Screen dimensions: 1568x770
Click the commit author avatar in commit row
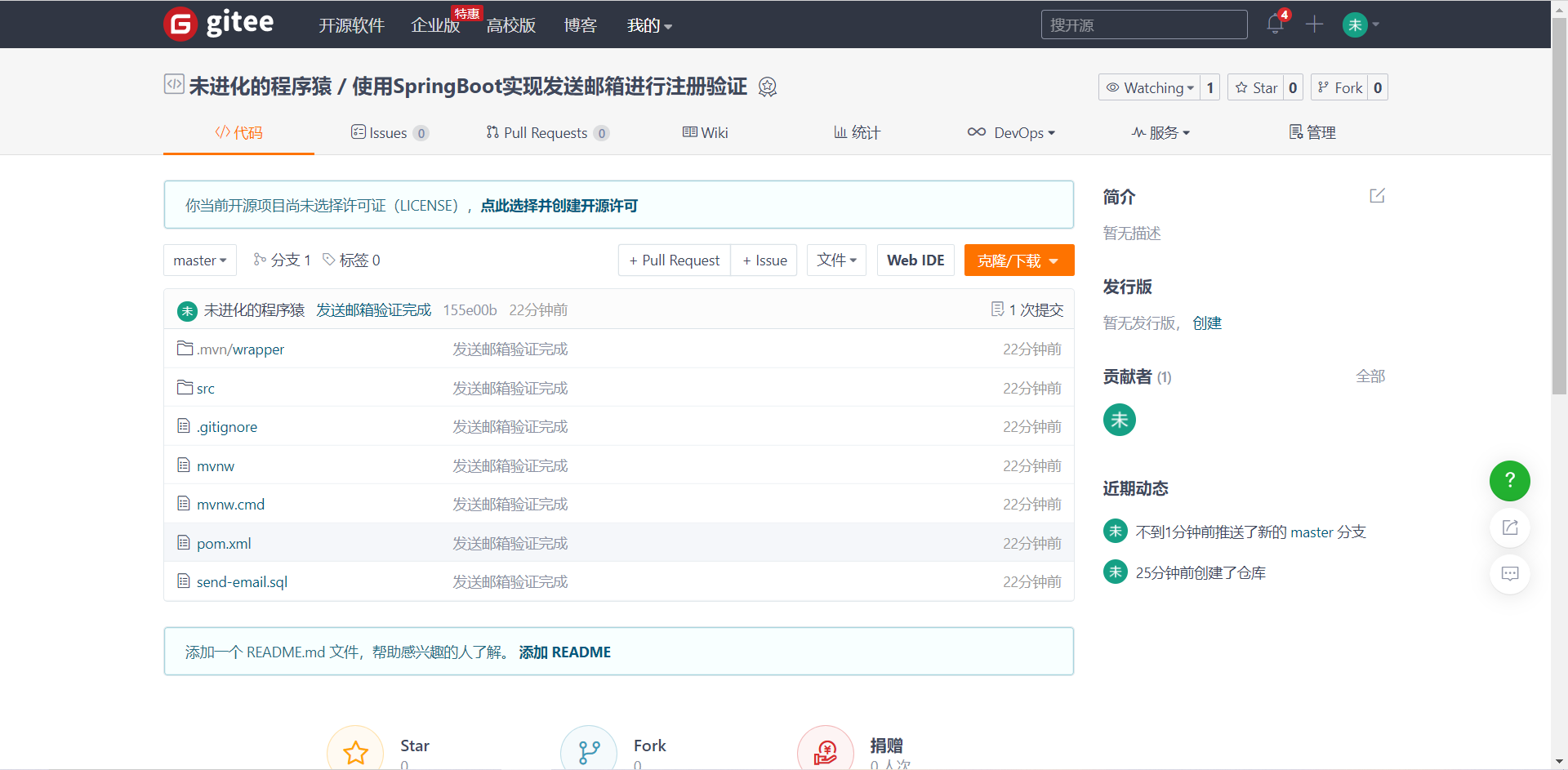(188, 310)
